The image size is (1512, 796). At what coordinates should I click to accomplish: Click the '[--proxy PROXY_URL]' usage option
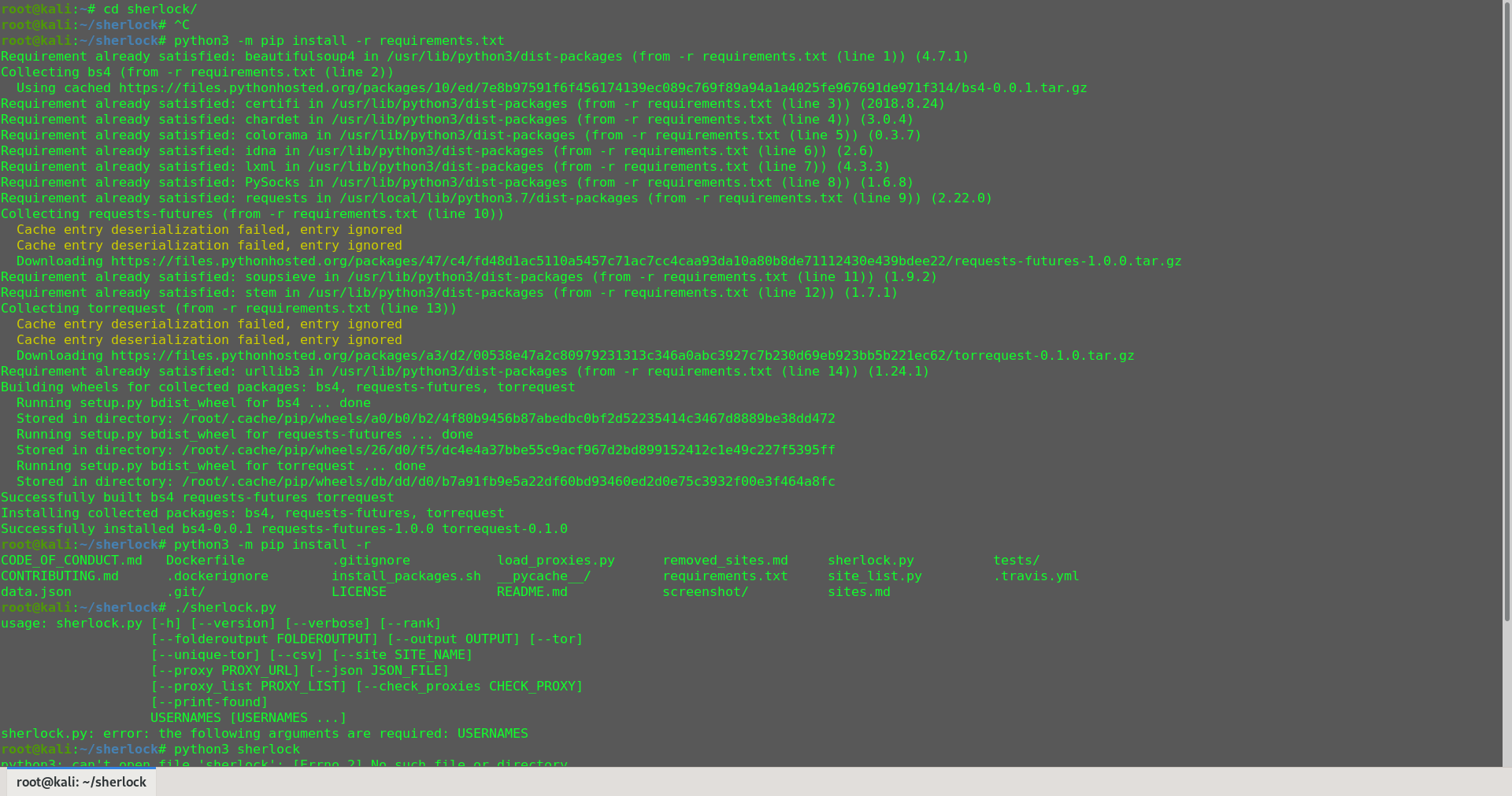225,671
